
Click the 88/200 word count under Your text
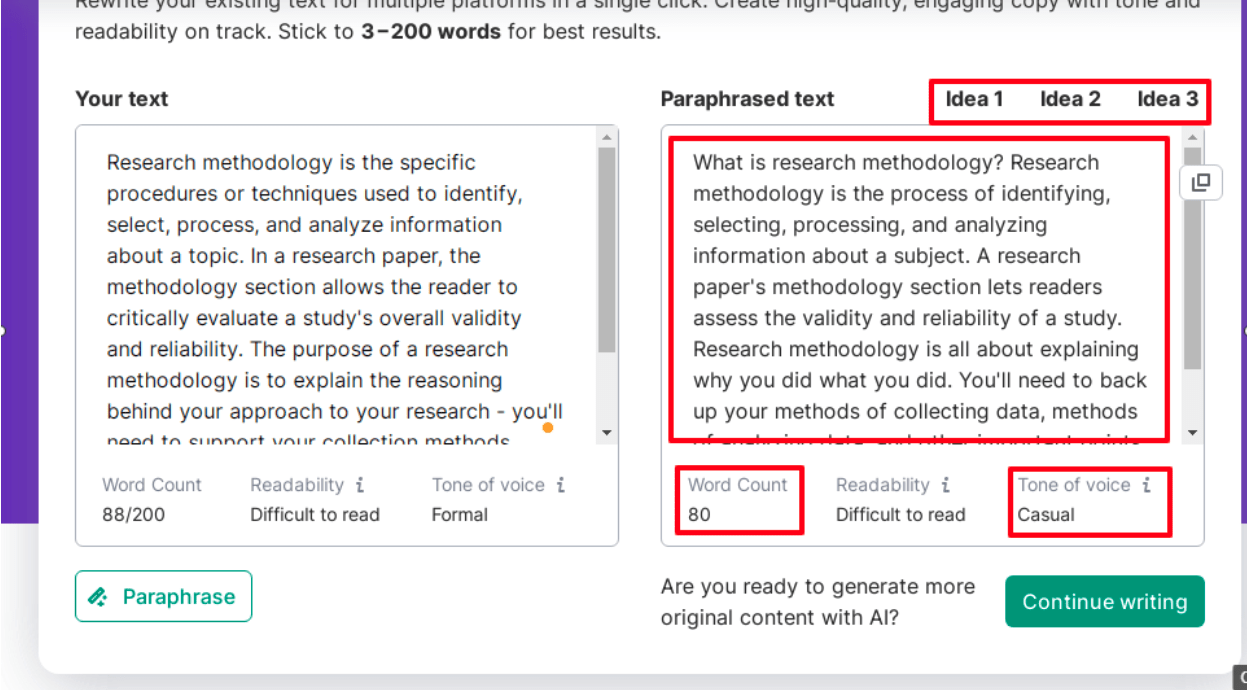(x=134, y=515)
